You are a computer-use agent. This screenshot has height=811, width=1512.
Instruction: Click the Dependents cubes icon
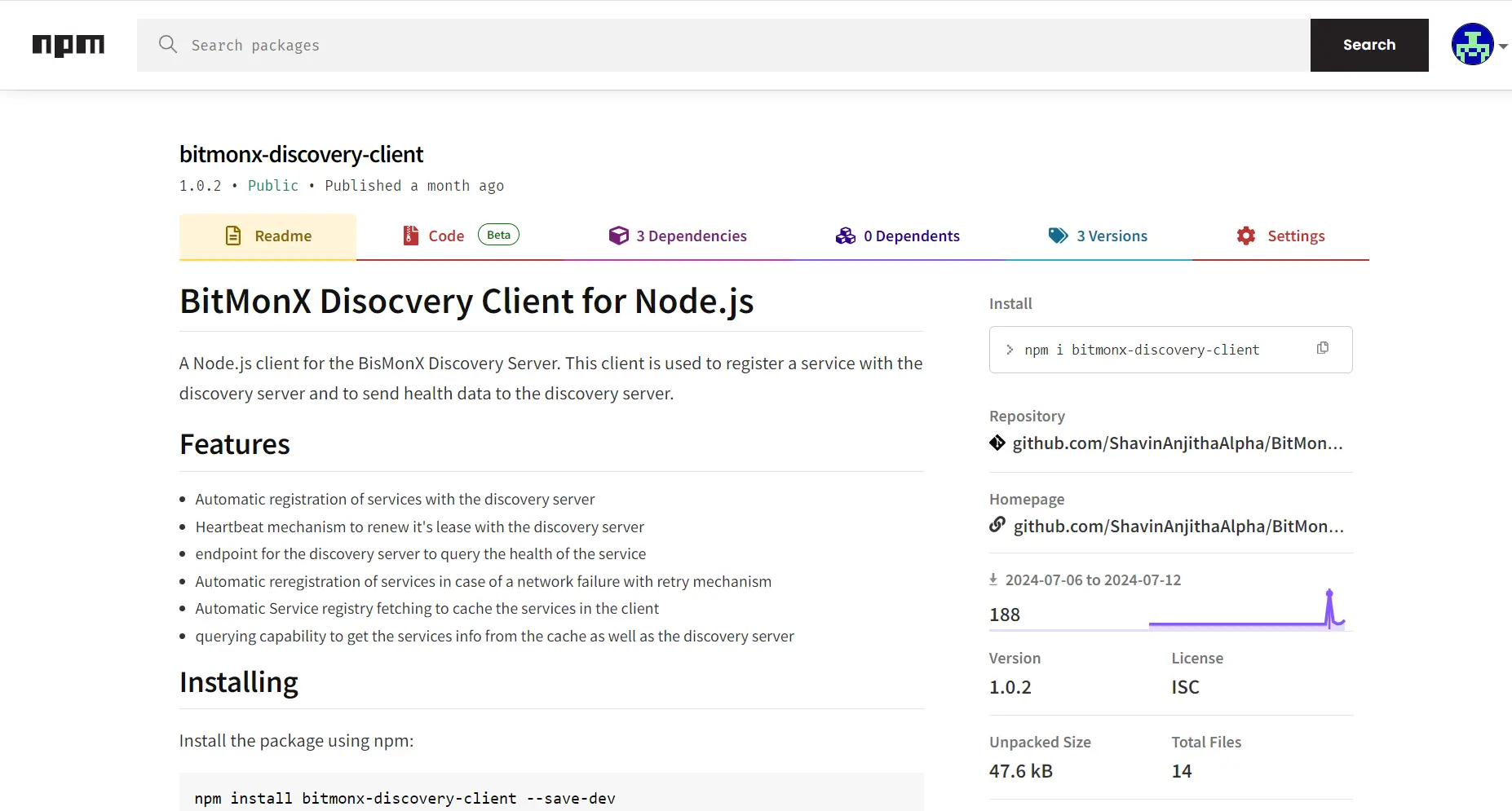tap(846, 236)
